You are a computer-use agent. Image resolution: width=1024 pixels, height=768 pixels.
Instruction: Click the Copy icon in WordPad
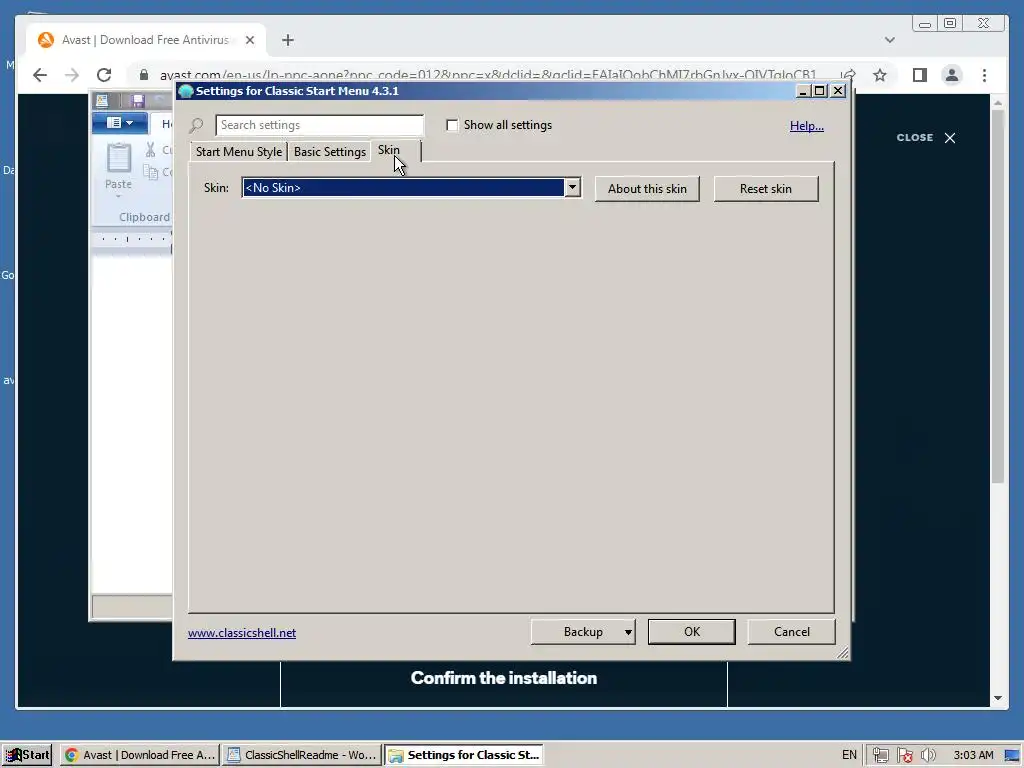(151, 172)
